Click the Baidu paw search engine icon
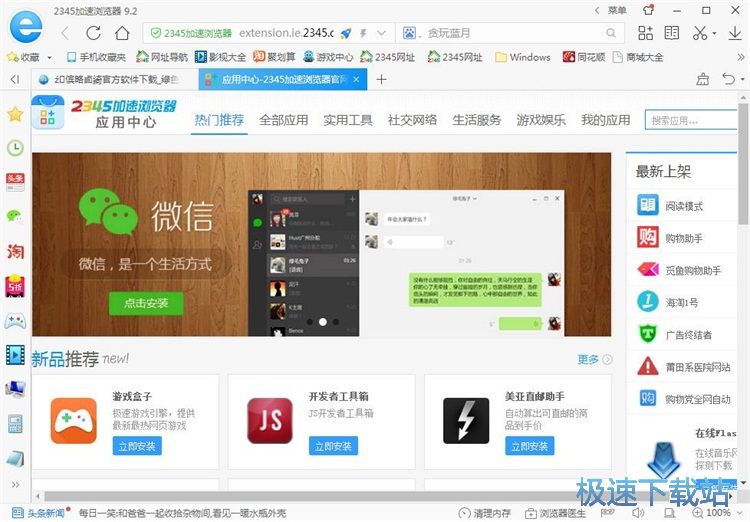 point(409,33)
